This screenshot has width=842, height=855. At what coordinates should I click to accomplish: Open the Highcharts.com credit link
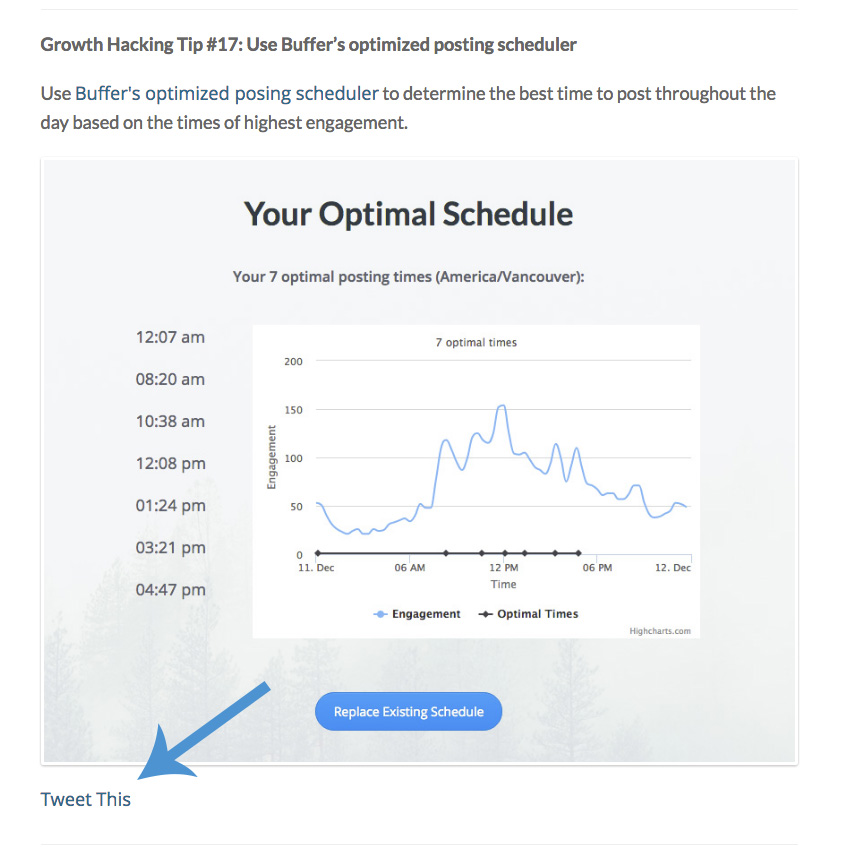click(660, 631)
